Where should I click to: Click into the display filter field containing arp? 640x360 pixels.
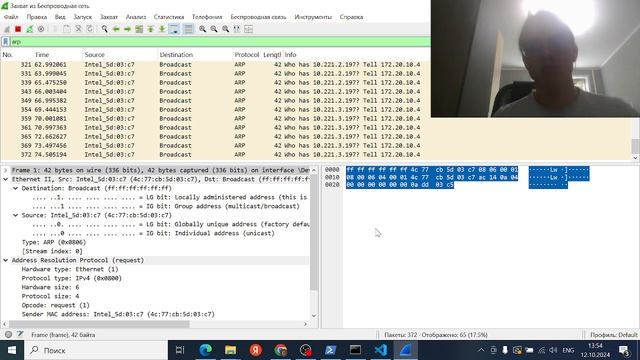tap(220, 42)
